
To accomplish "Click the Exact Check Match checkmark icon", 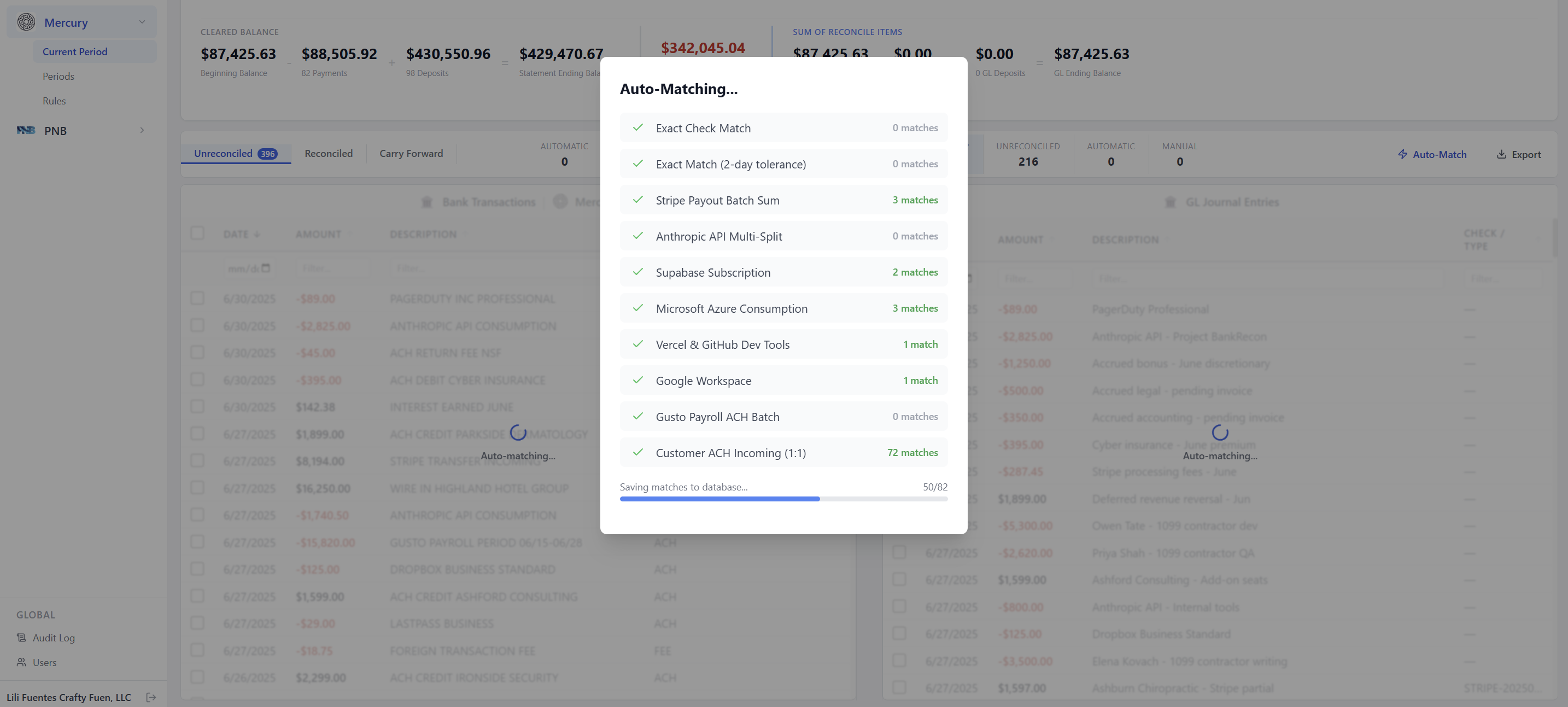I will pos(638,127).
